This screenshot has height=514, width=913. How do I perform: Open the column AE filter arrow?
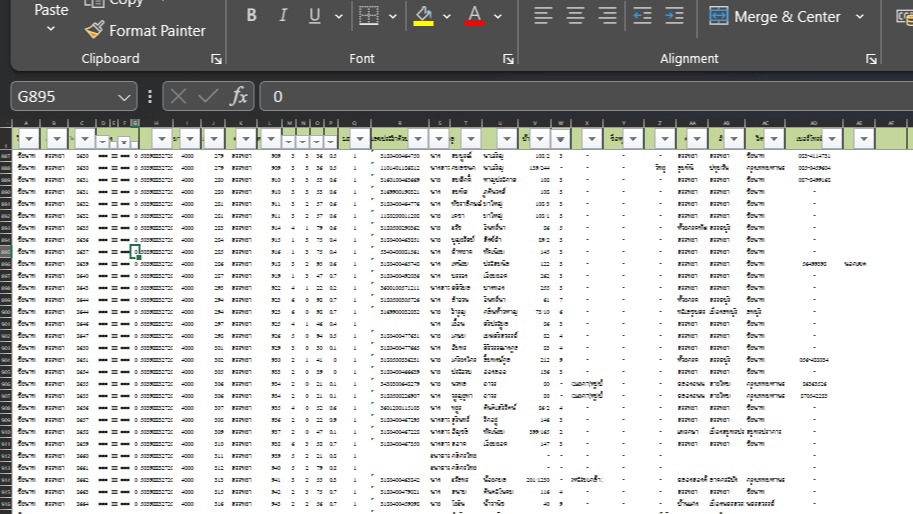click(864, 139)
